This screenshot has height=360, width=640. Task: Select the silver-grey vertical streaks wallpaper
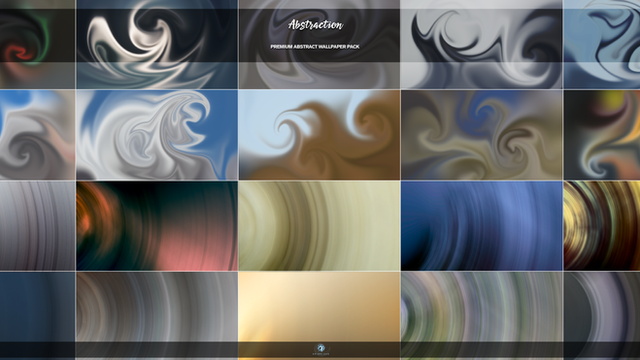coord(37,226)
